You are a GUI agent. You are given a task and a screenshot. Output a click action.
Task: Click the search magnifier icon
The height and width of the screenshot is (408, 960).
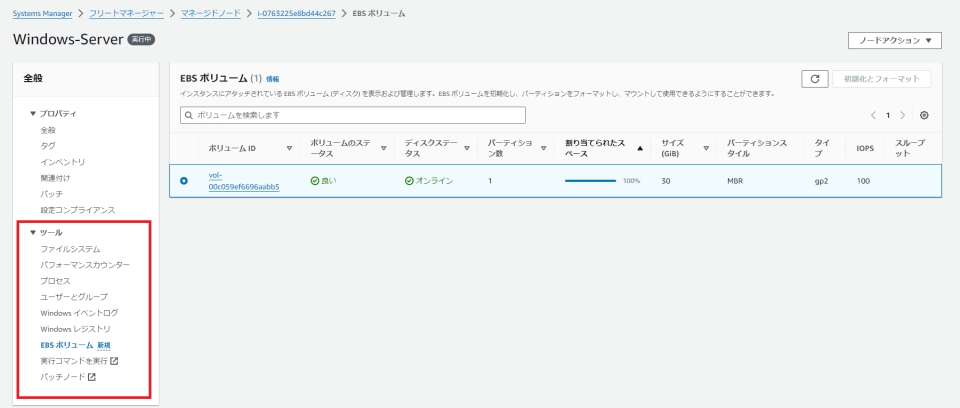[x=189, y=115]
